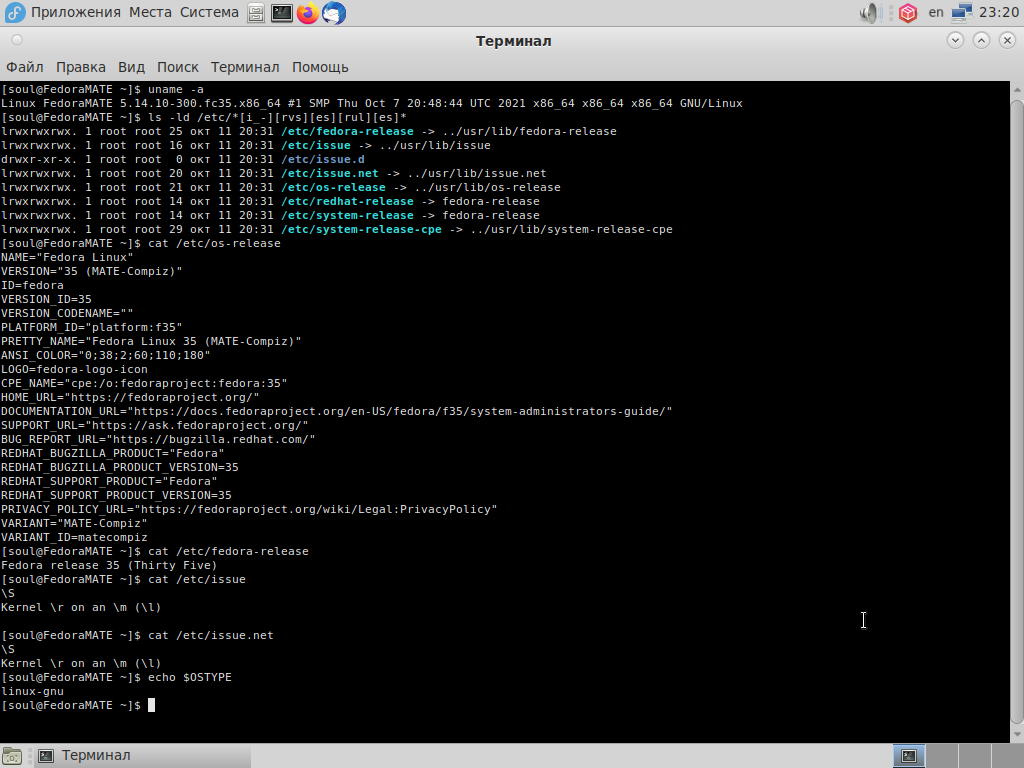The height and width of the screenshot is (768, 1024).
Task: Click the 'uname -a' command text
Action: click(x=176, y=89)
